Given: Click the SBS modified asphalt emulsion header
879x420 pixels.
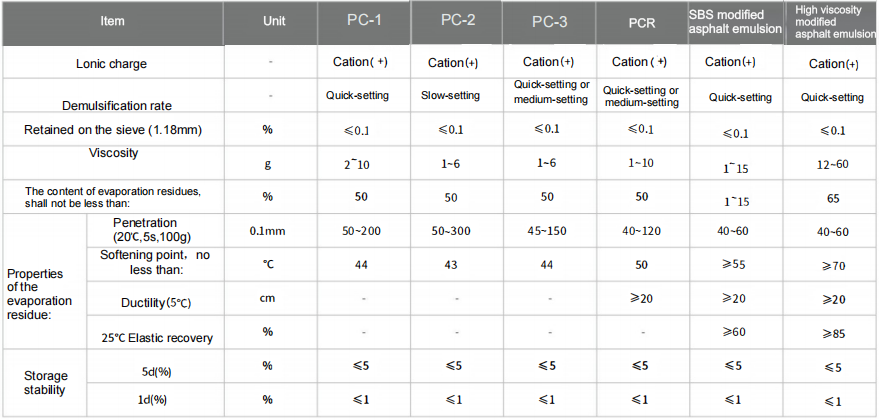Looking at the screenshot, I should [x=737, y=21].
